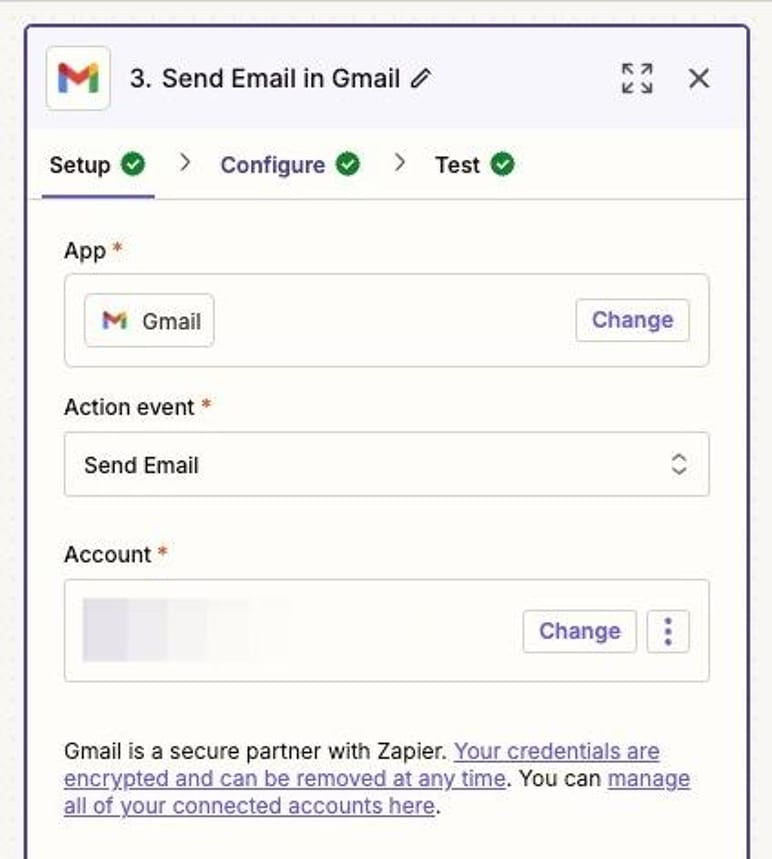772x859 pixels.
Task: Click Change beside the connected Account
Action: coord(579,631)
